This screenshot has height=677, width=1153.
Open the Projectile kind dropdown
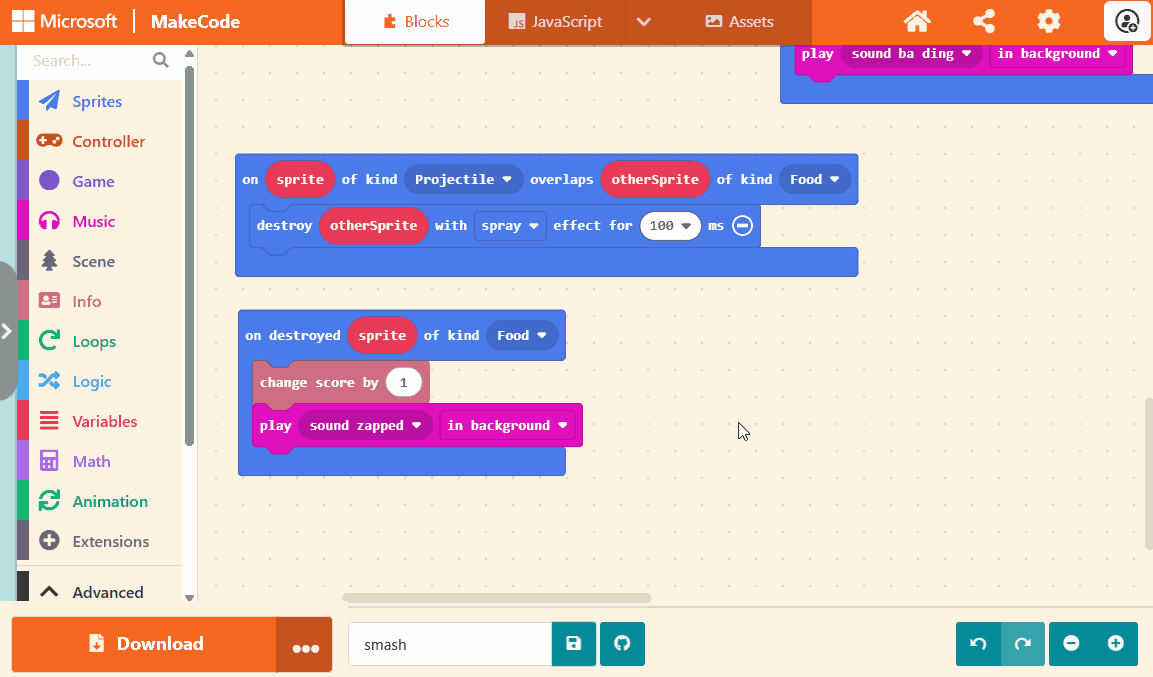pos(464,180)
